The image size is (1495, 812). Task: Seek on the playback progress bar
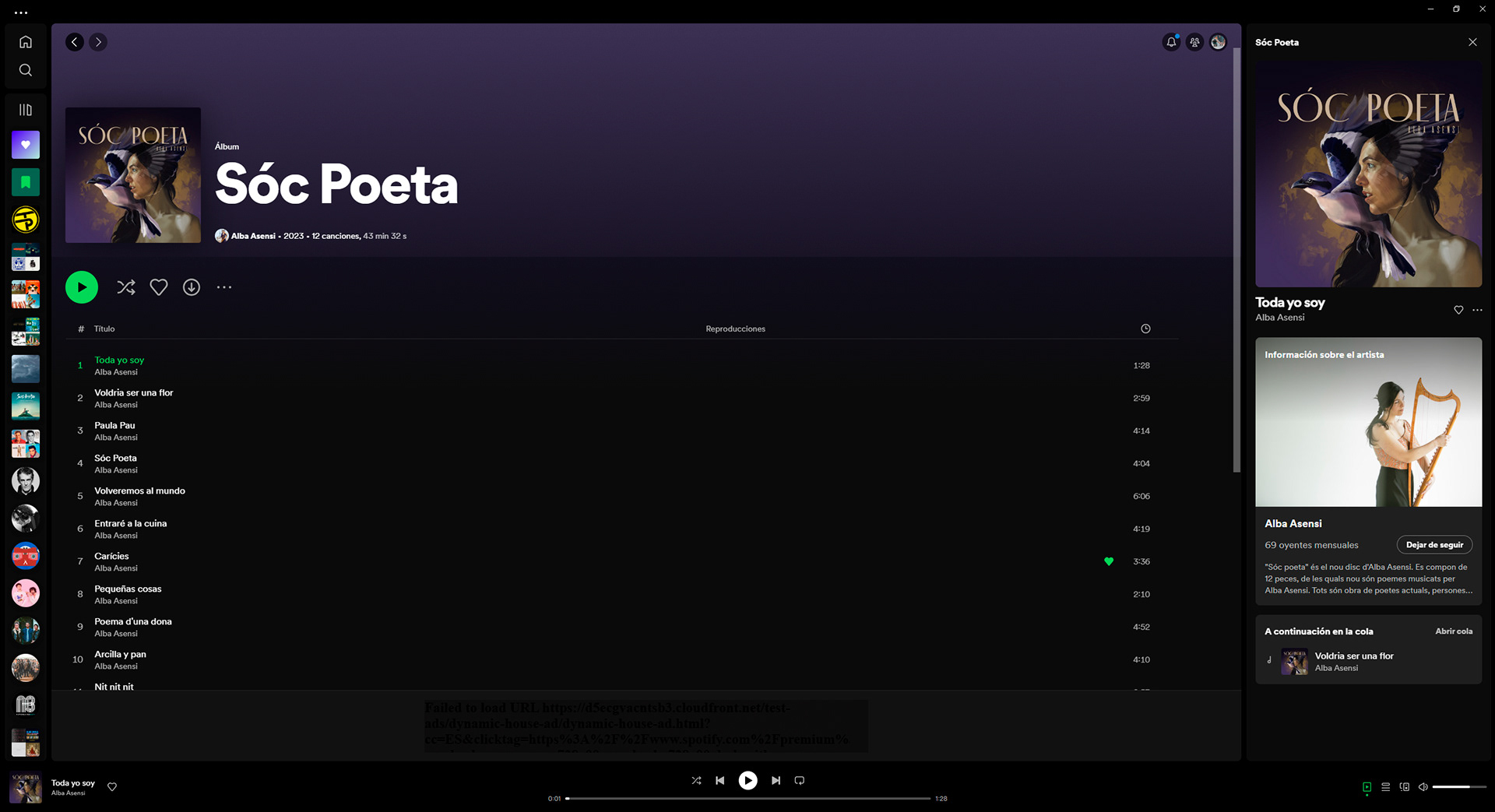pyautogui.click(x=748, y=798)
